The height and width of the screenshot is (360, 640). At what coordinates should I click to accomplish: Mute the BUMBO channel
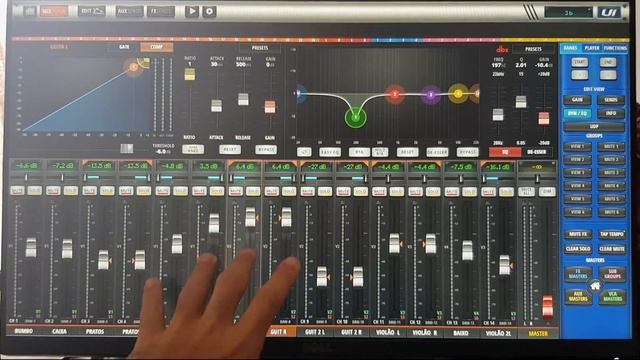click(x=17, y=191)
